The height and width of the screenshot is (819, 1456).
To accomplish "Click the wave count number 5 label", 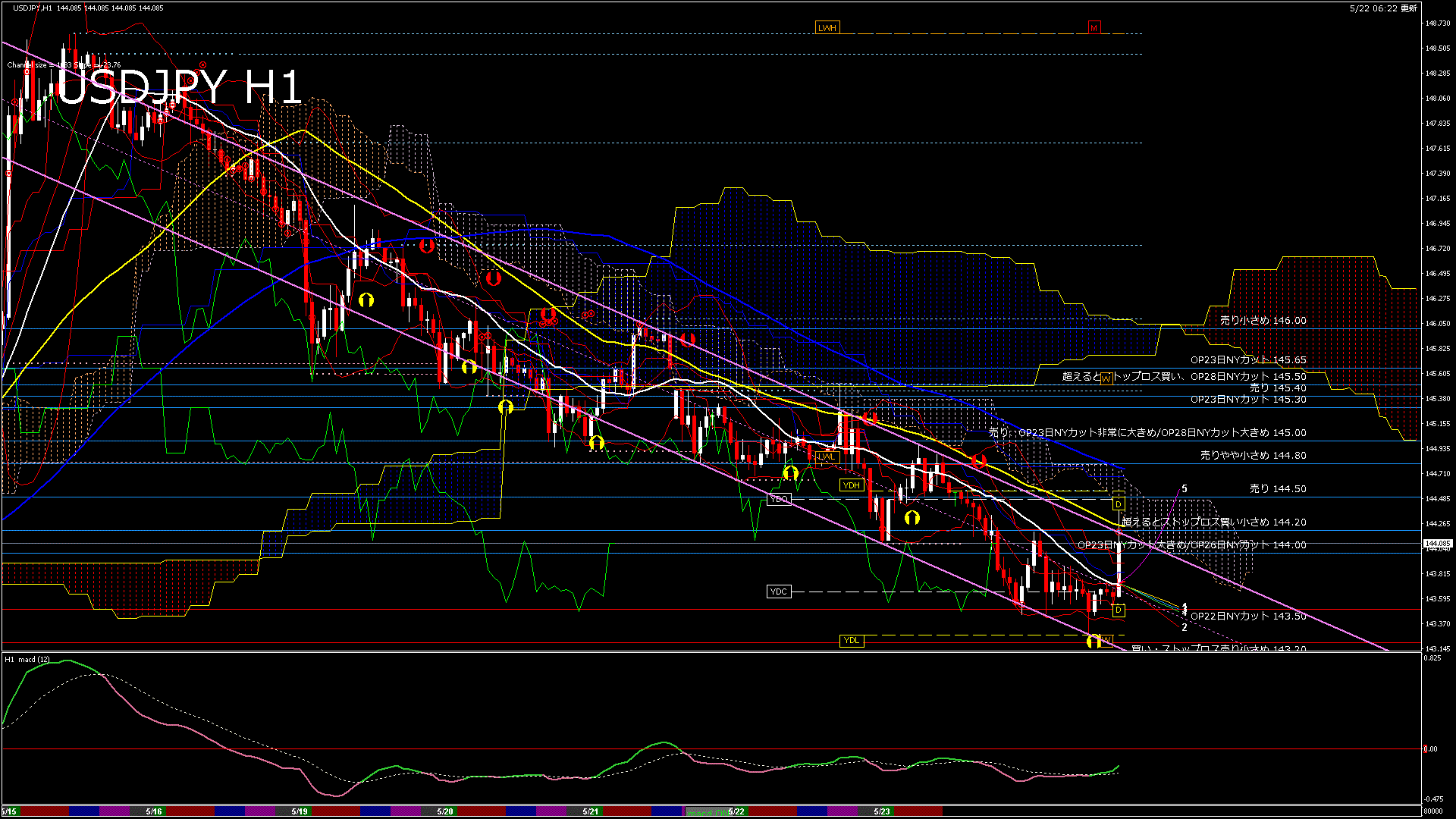I will tap(1185, 489).
